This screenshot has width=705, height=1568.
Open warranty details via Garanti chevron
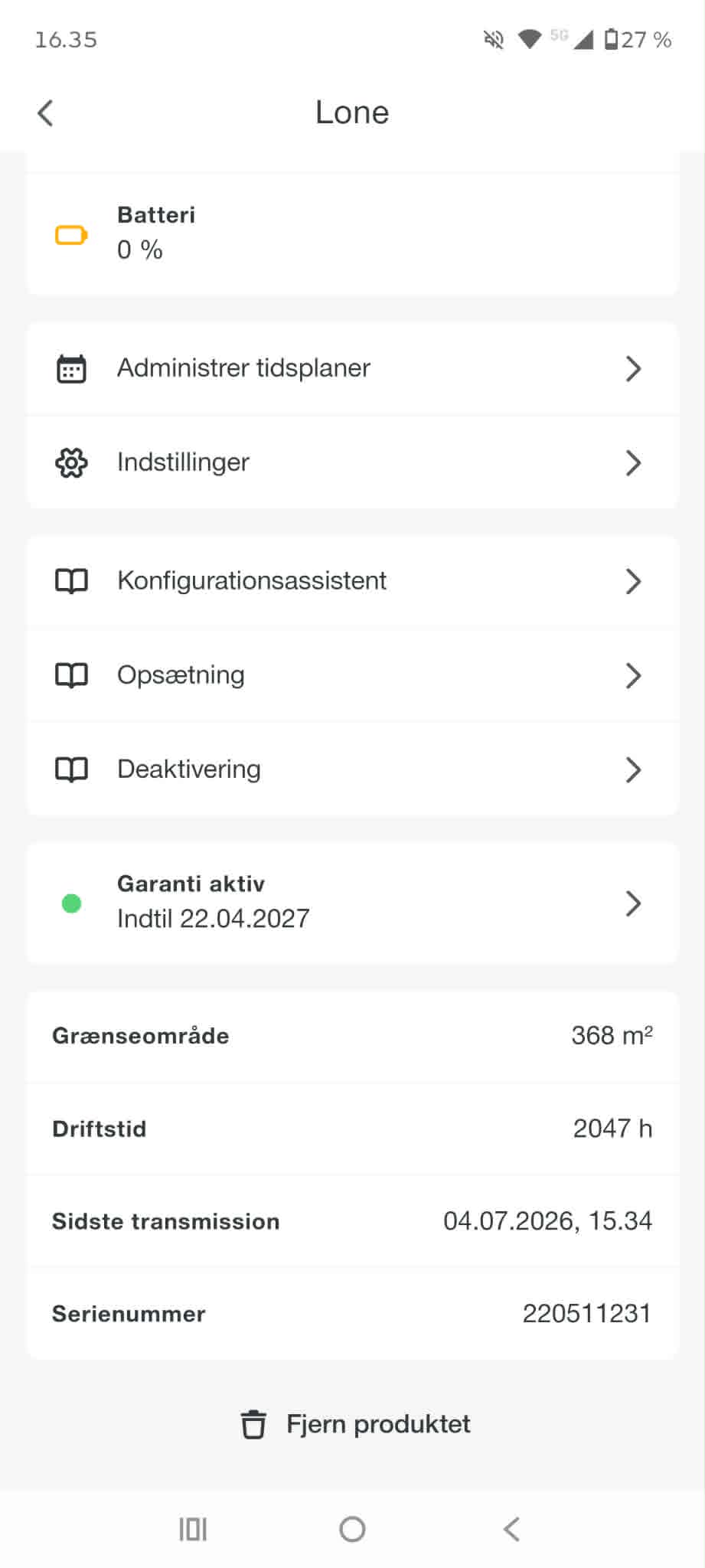point(633,903)
